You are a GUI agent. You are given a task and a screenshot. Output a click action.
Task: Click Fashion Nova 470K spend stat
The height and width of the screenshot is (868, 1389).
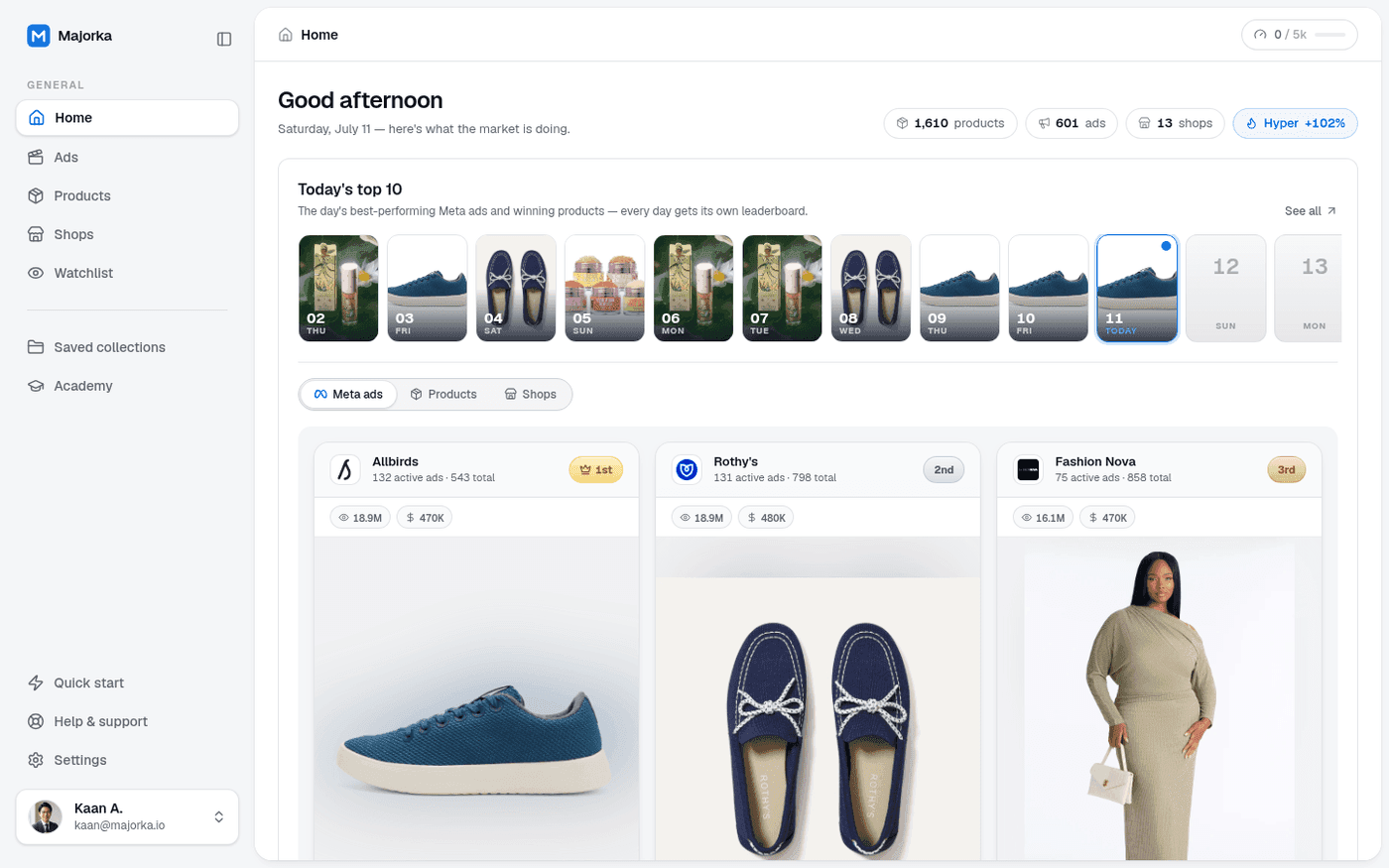coord(1107,518)
